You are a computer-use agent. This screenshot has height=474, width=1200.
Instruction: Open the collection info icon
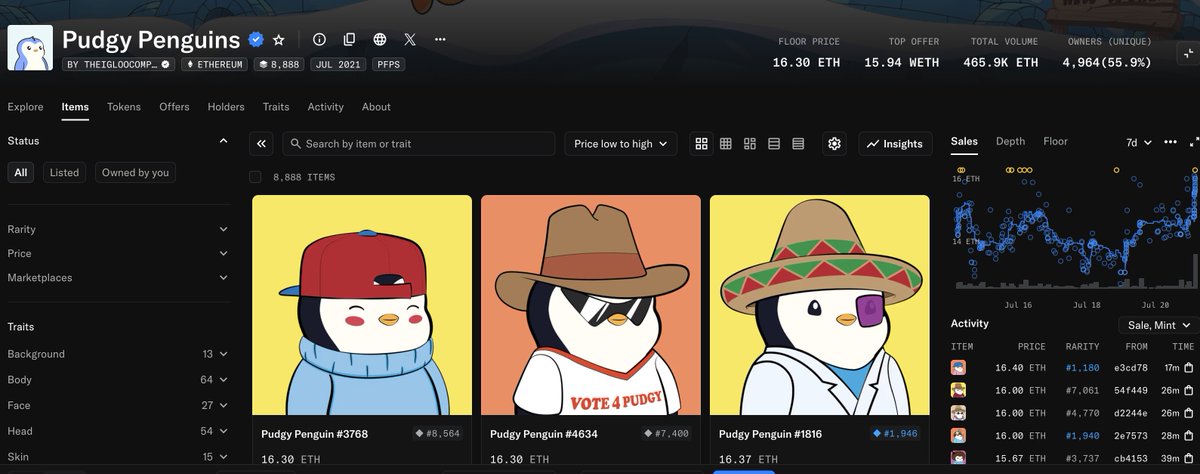coord(319,40)
